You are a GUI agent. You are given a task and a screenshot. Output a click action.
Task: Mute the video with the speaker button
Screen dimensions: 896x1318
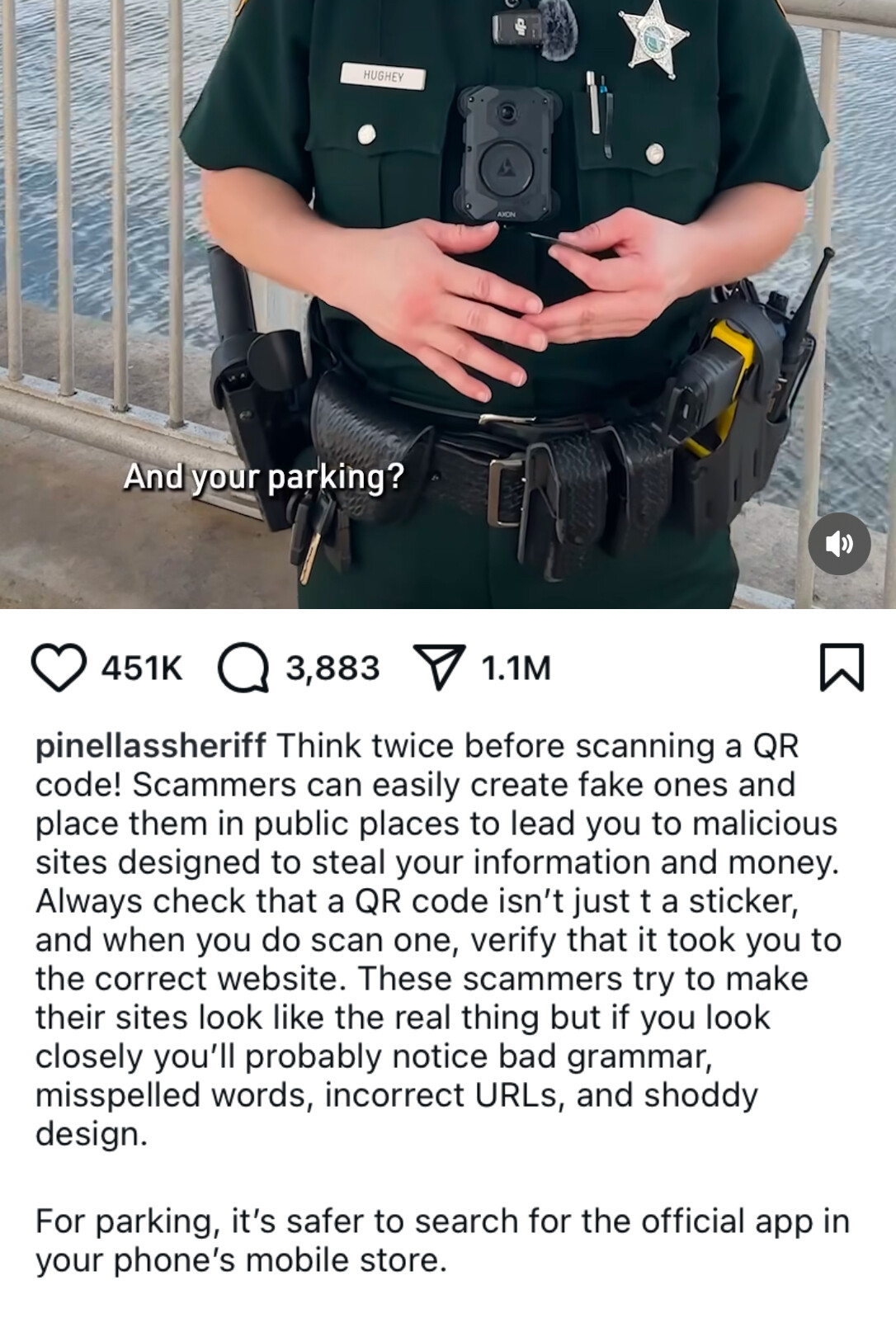pyautogui.click(x=840, y=543)
